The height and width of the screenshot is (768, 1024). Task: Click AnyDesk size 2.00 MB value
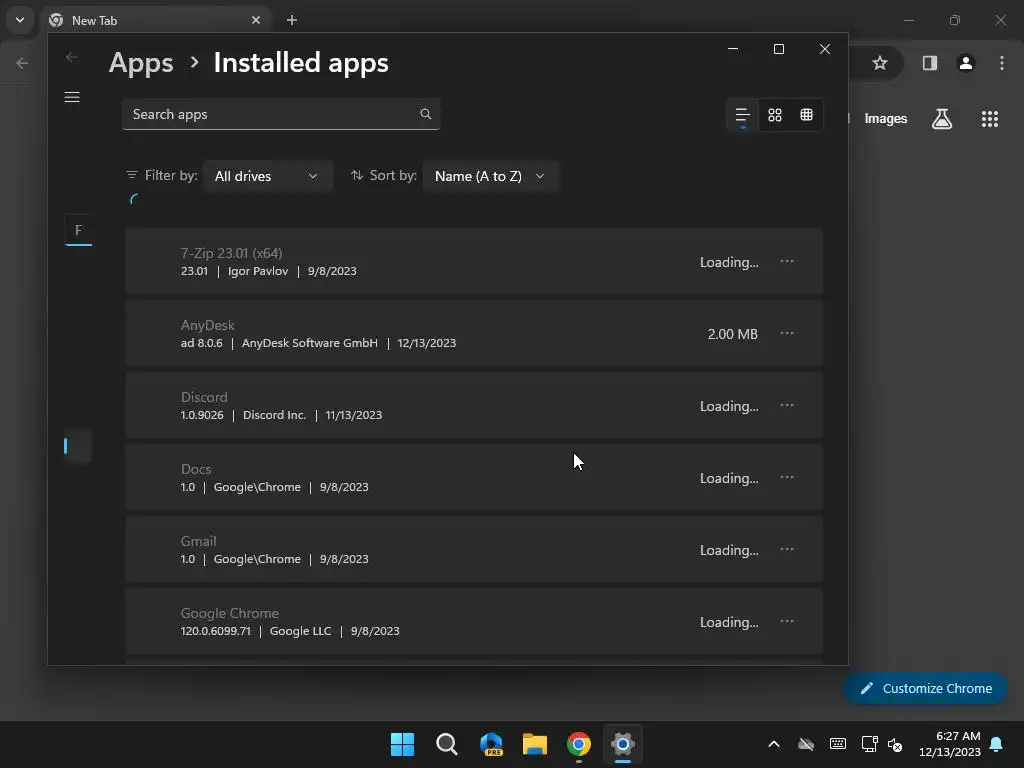click(733, 334)
